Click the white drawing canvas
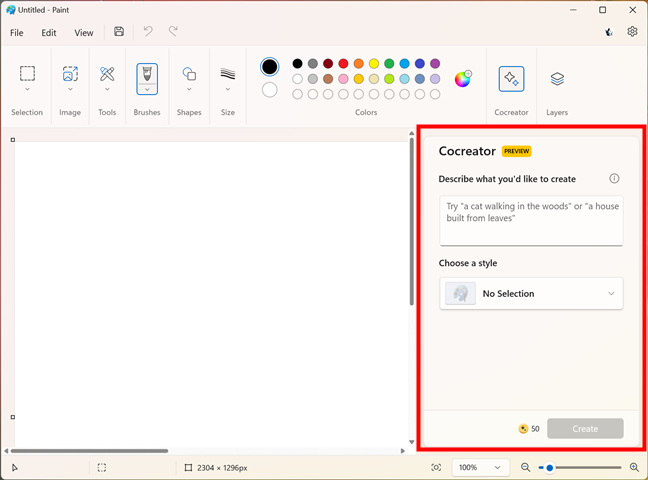Screen dimensions: 648x480 (211, 294)
